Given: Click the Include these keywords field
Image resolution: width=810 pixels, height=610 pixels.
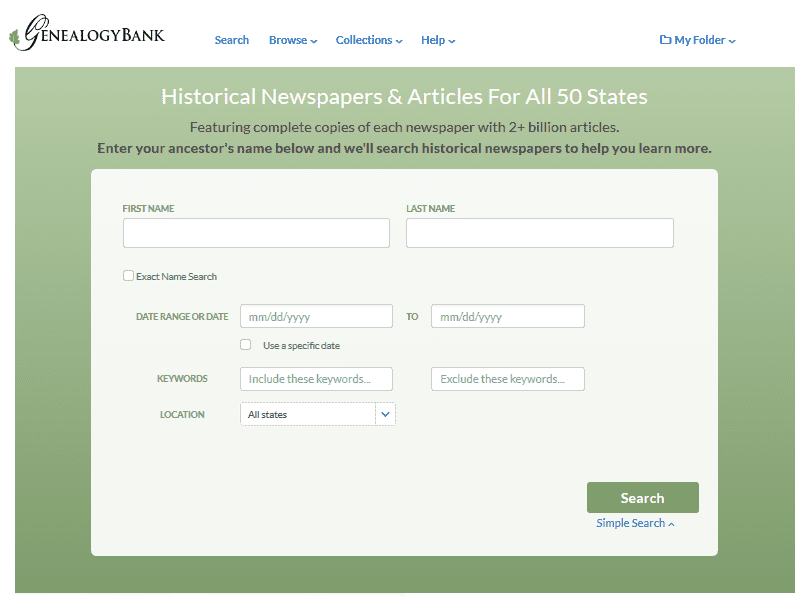Looking at the screenshot, I should point(316,379).
